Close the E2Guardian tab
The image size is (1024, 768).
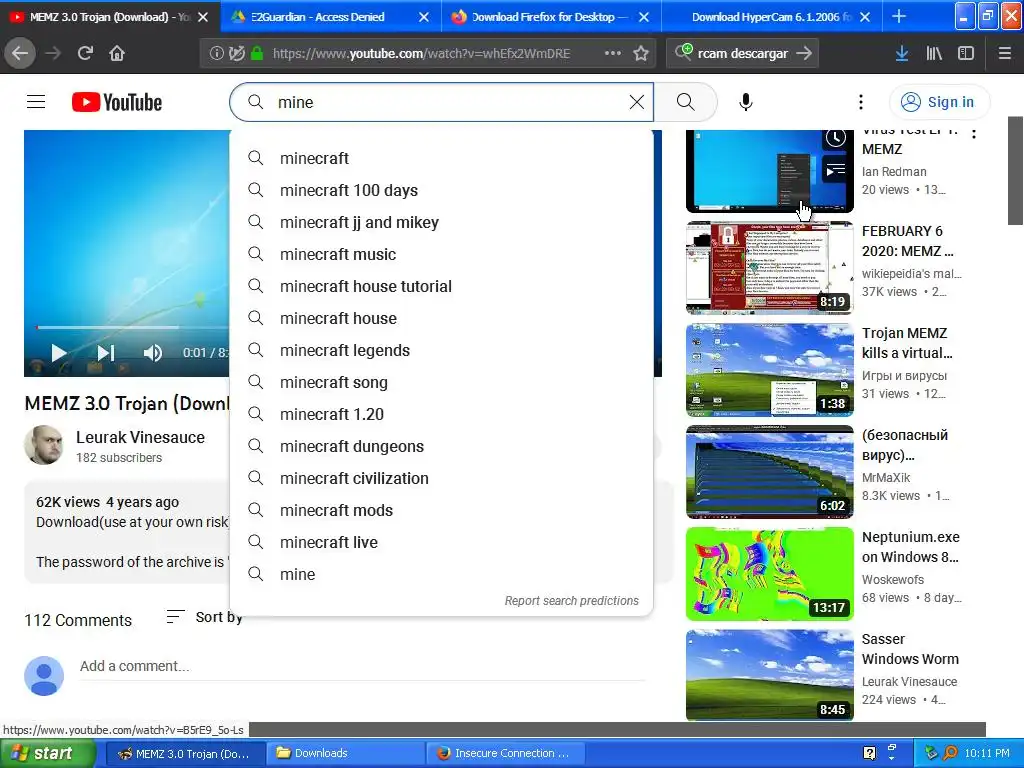424,17
